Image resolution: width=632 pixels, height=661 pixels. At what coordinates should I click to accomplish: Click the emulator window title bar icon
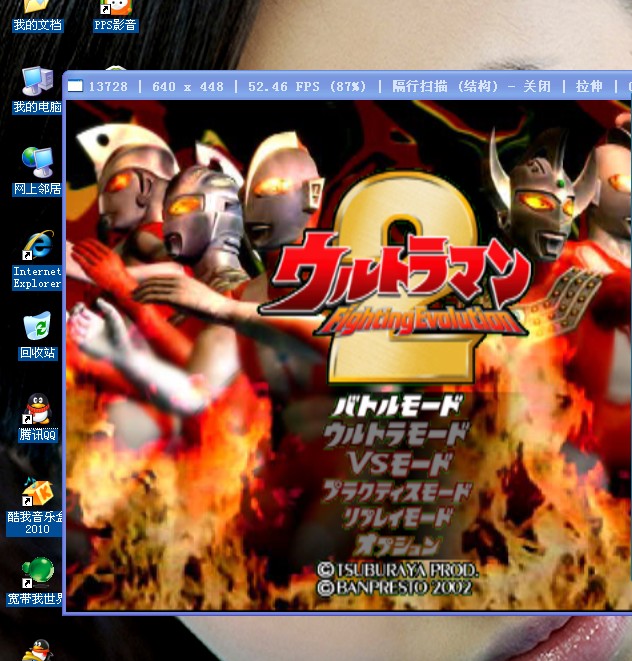pos(75,86)
